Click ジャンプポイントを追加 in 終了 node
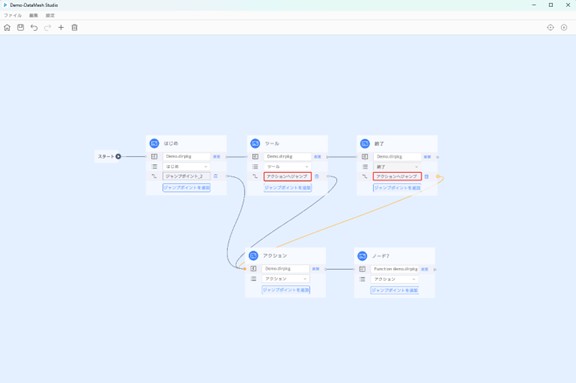This screenshot has height=383, width=576. point(397,188)
